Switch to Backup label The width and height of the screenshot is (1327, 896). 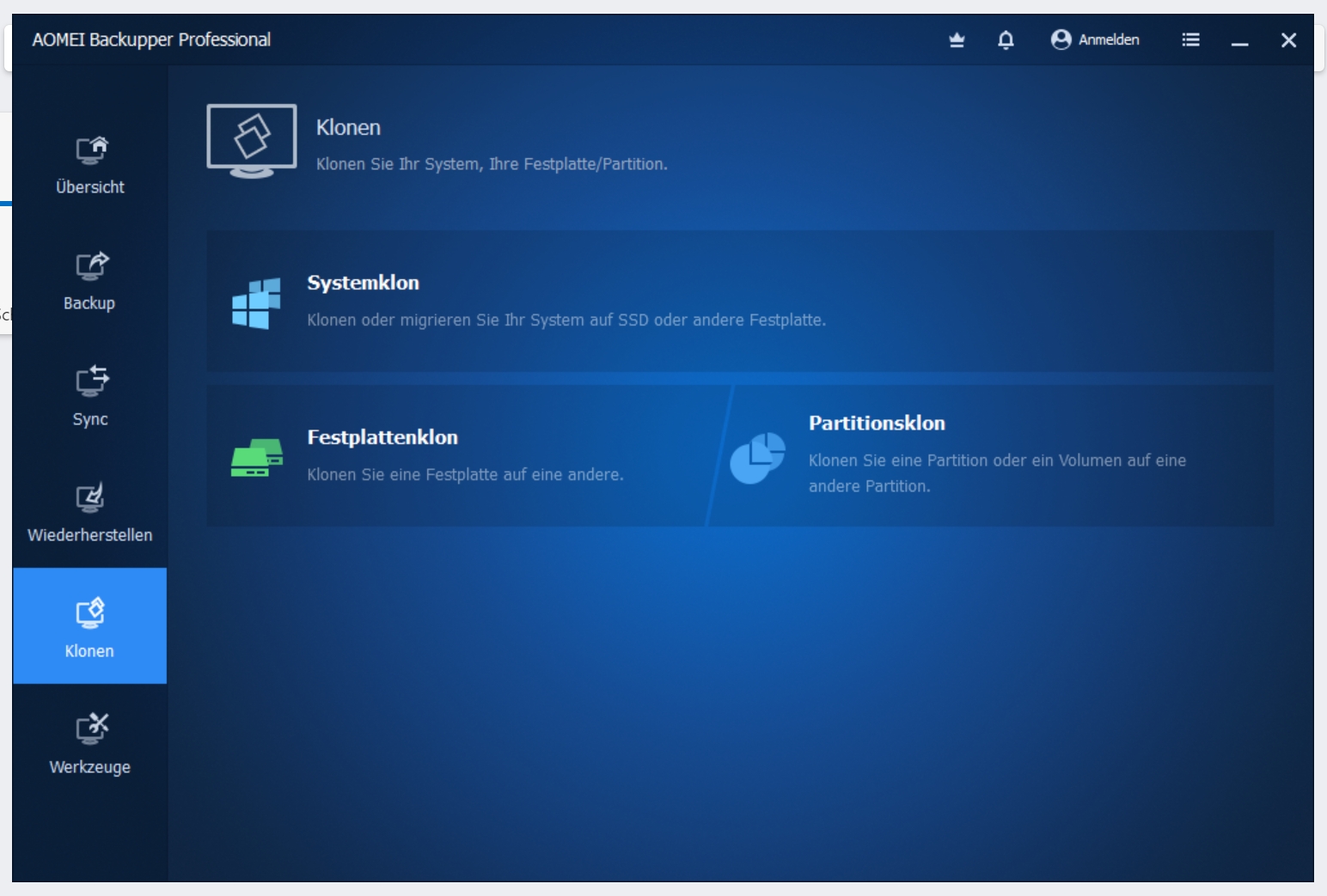coord(89,303)
